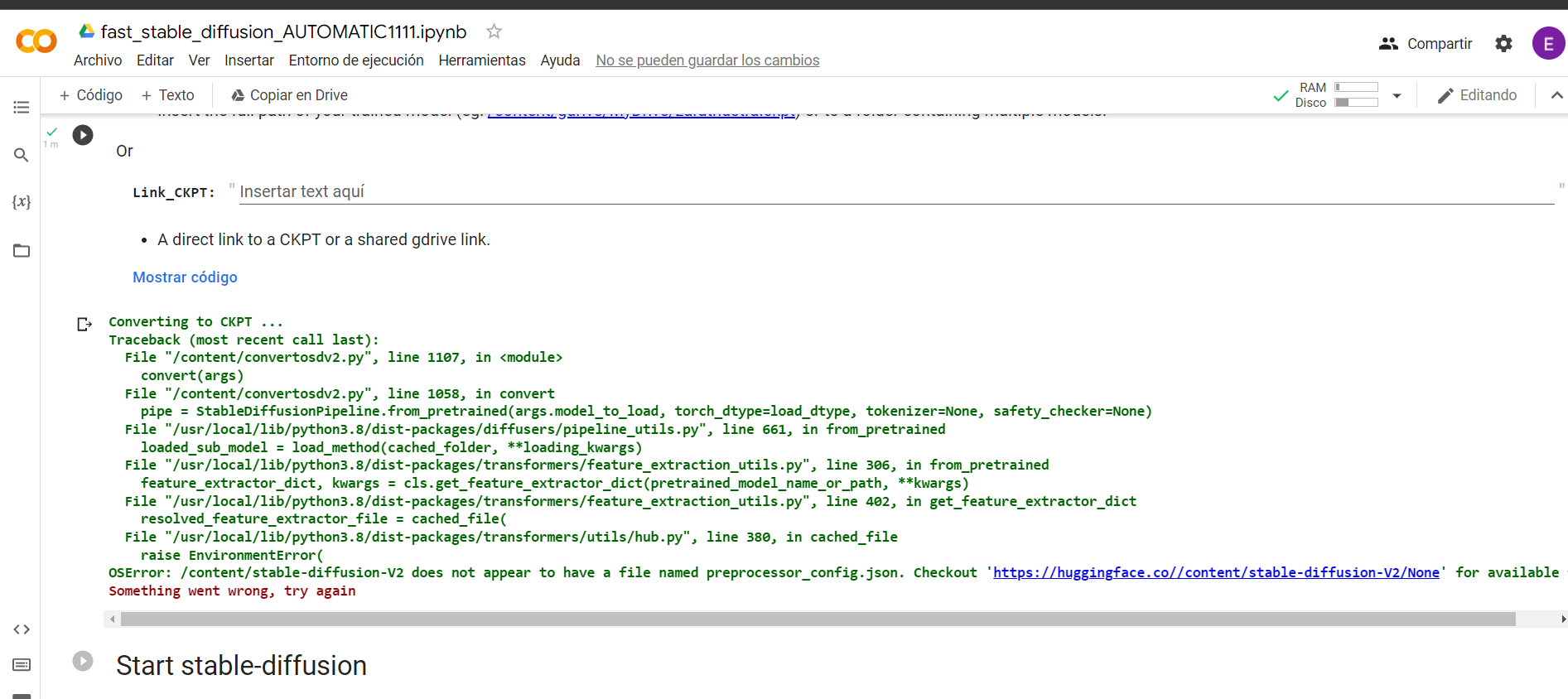Open the files folder sidebar icon
This screenshot has height=699, width=1568.
tap(22, 250)
